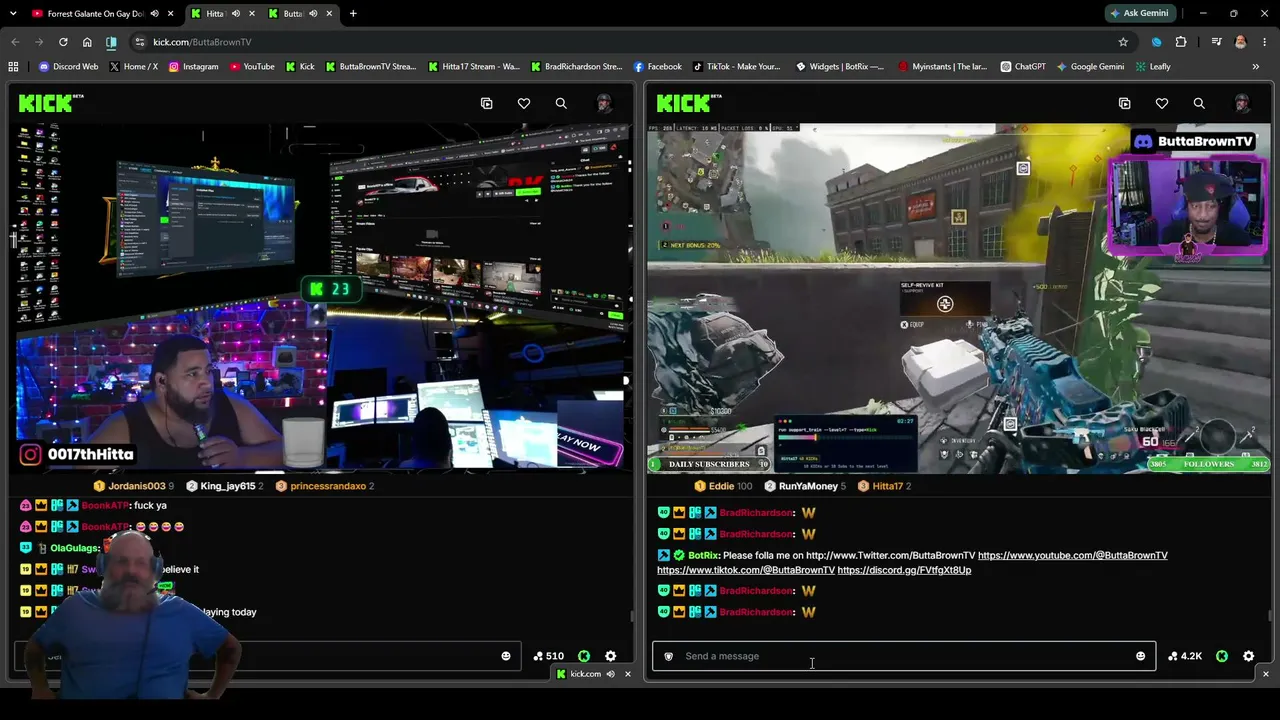Open a new browser tab
Image resolution: width=1280 pixels, height=720 pixels.
(353, 14)
